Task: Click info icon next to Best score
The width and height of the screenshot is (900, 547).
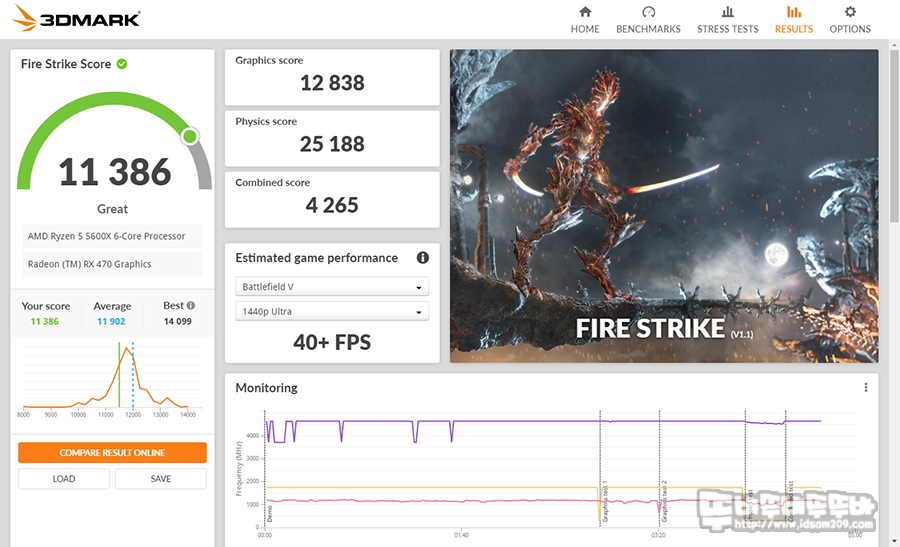Action: point(191,305)
